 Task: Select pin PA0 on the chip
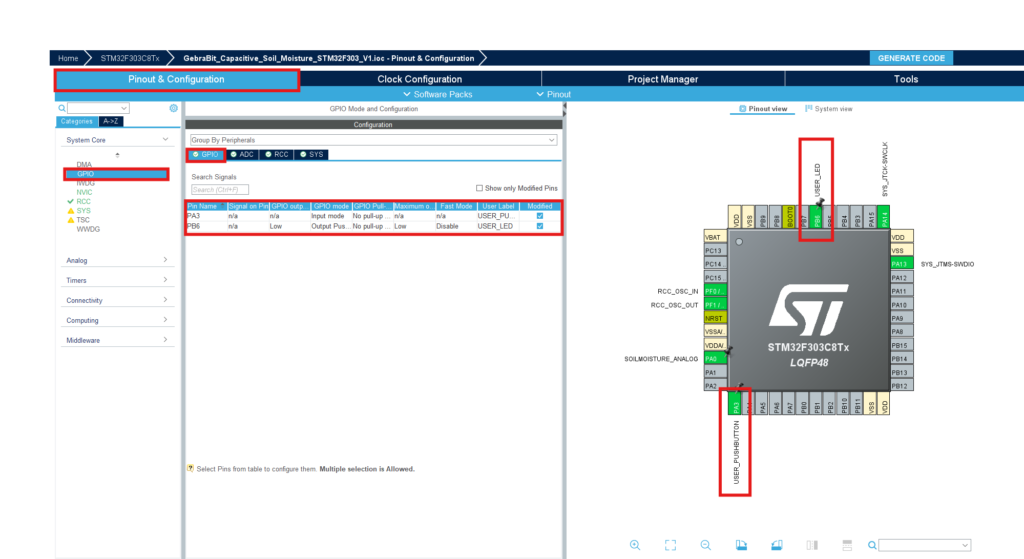click(x=714, y=359)
